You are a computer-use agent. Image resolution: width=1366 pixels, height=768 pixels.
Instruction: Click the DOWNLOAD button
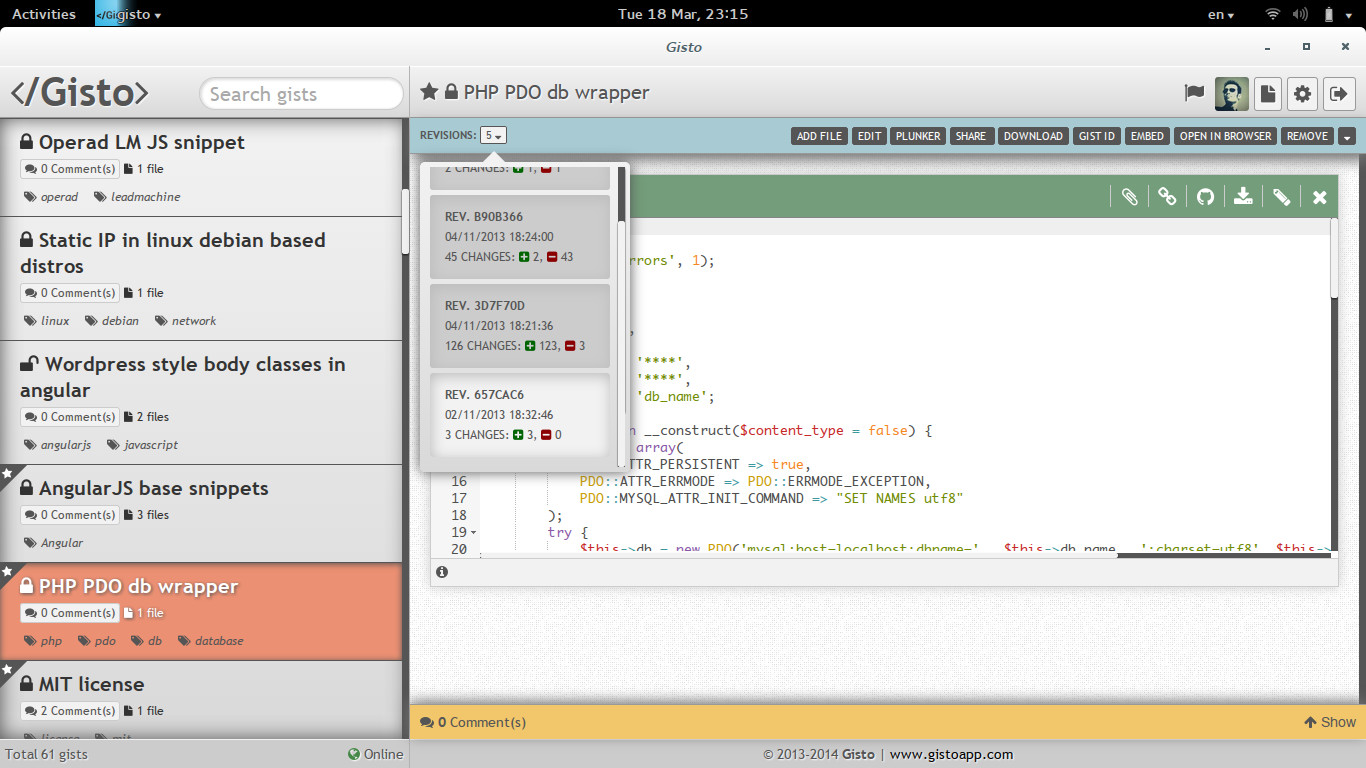[x=1033, y=136]
